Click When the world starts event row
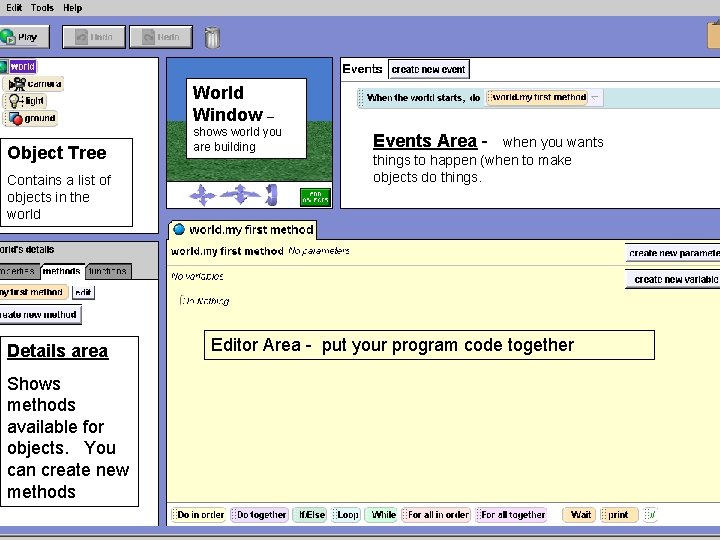720x540 pixels. [x=538, y=98]
